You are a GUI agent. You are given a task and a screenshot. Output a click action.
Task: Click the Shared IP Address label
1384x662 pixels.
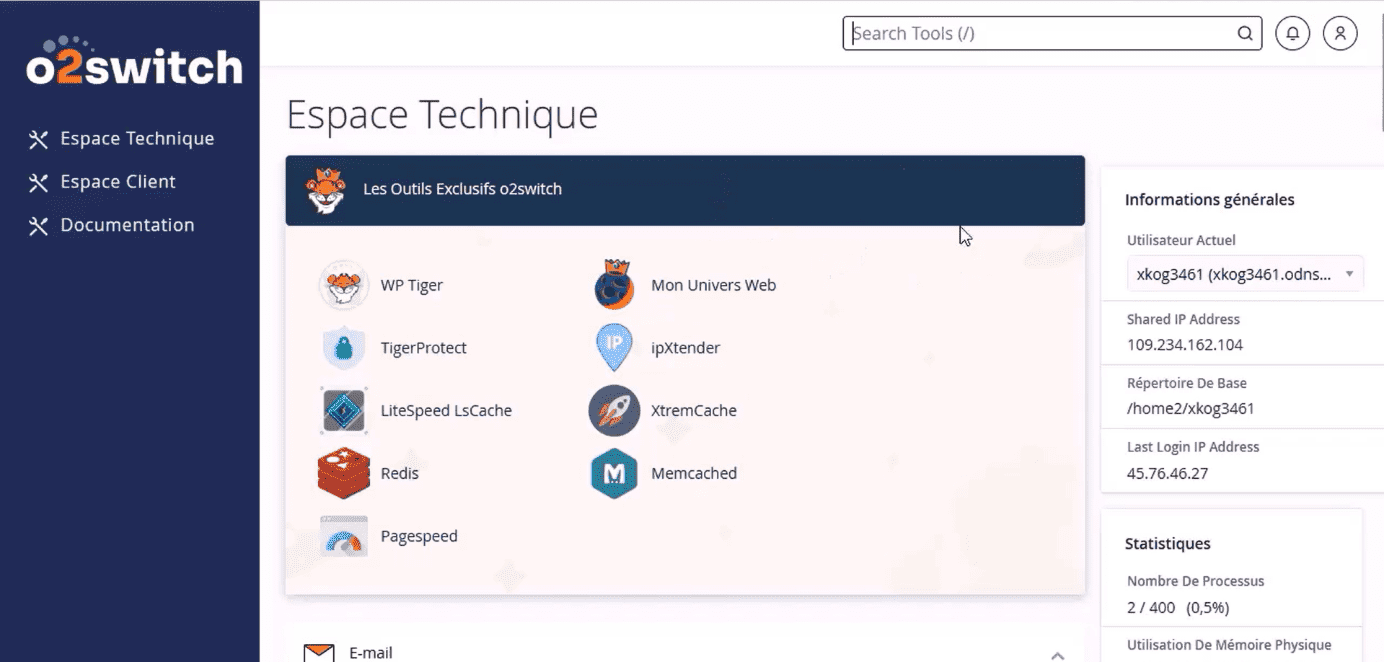[x=1183, y=320]
